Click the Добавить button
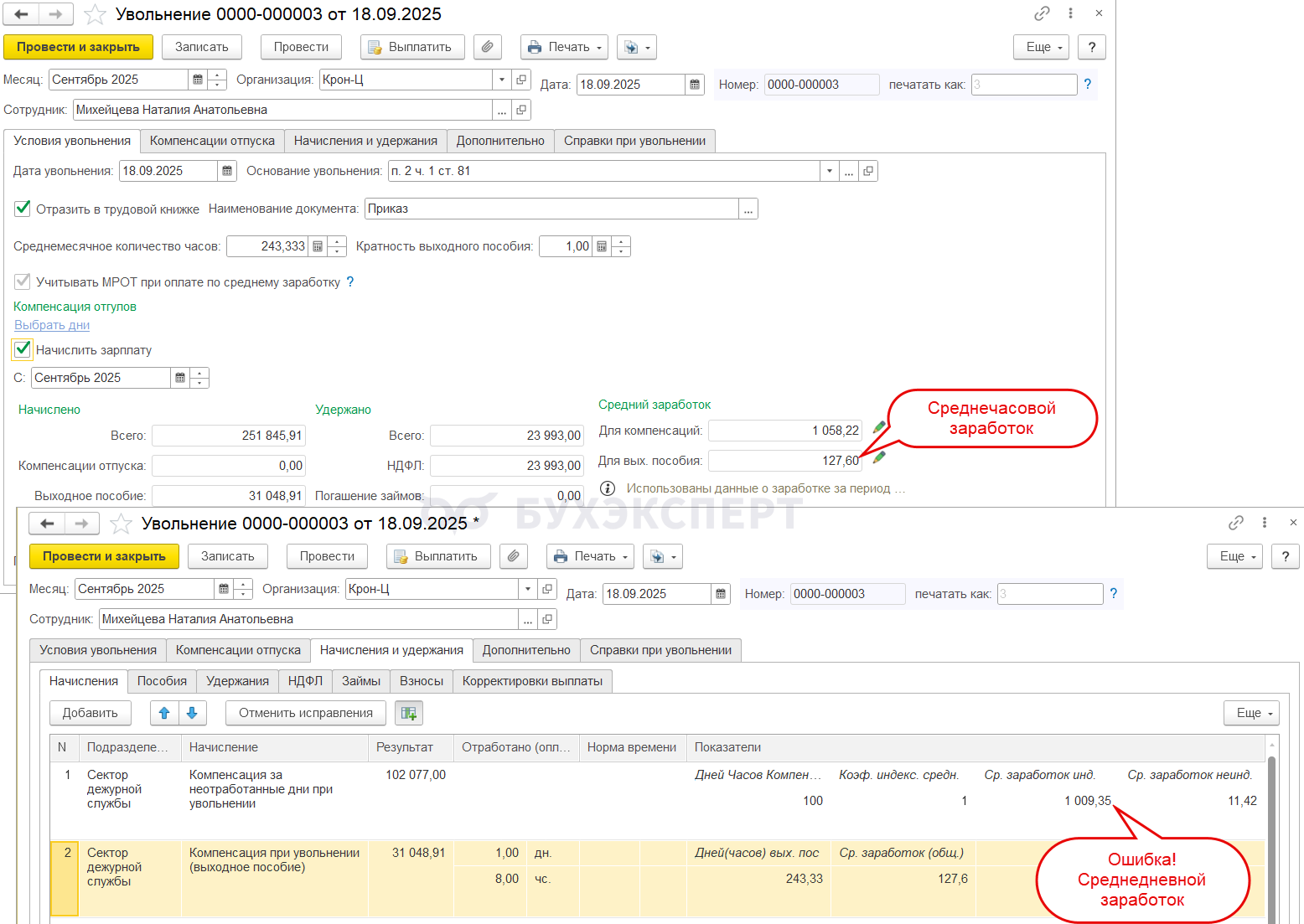The height and width of the screenshot is (924, 1304). (x=91, y=713)
